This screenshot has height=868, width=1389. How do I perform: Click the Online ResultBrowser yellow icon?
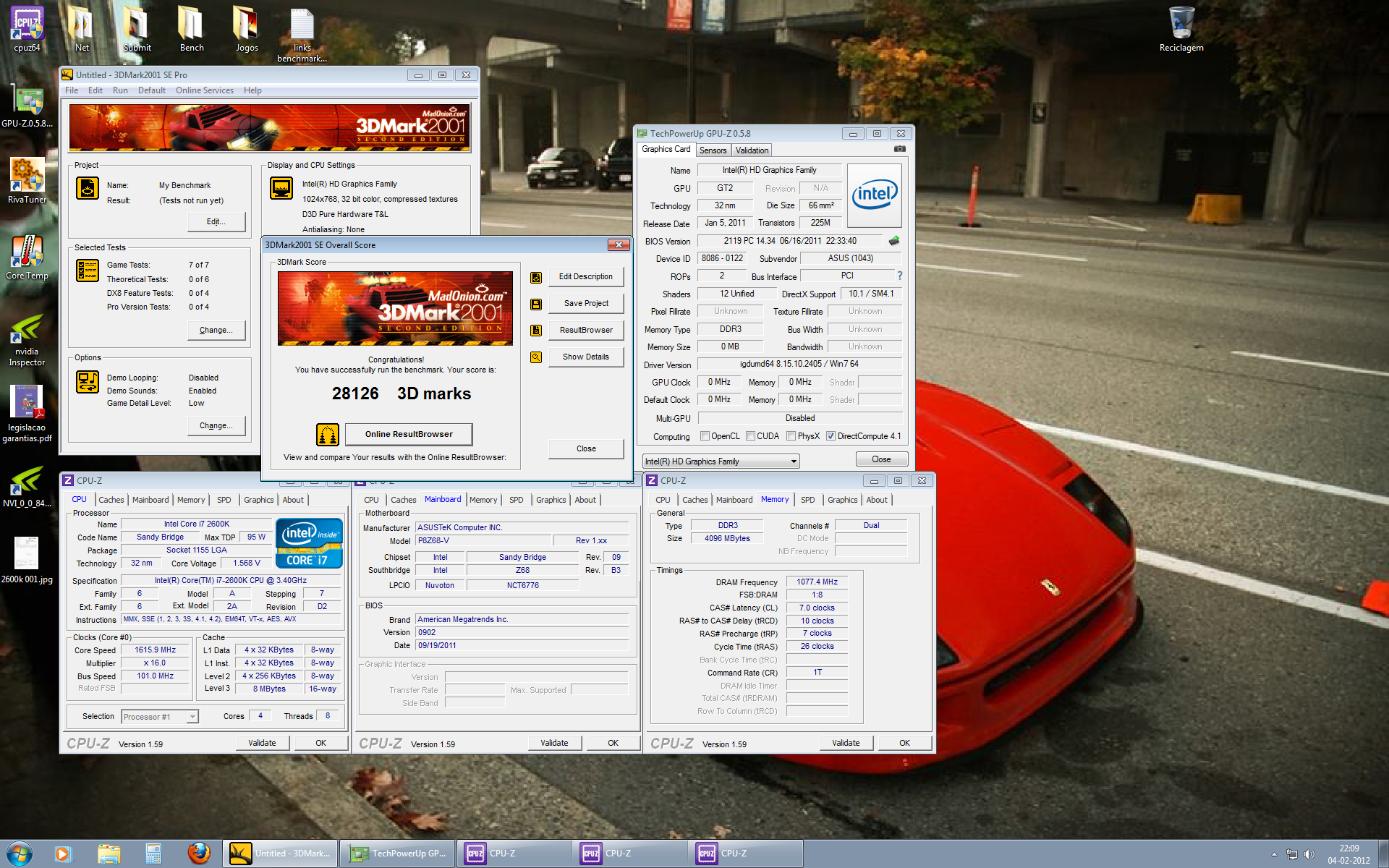point(328,435)
